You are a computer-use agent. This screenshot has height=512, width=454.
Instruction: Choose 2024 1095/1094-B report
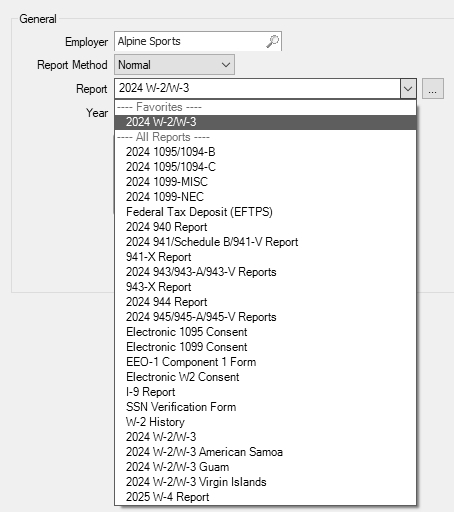click(x=265, y=152)
